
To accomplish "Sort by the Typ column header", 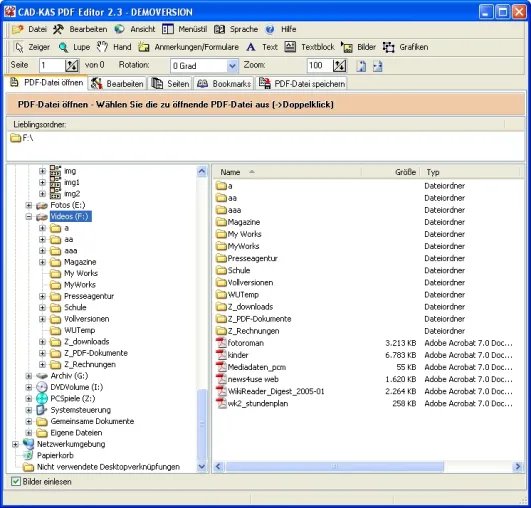I will (x=470, y=172).
